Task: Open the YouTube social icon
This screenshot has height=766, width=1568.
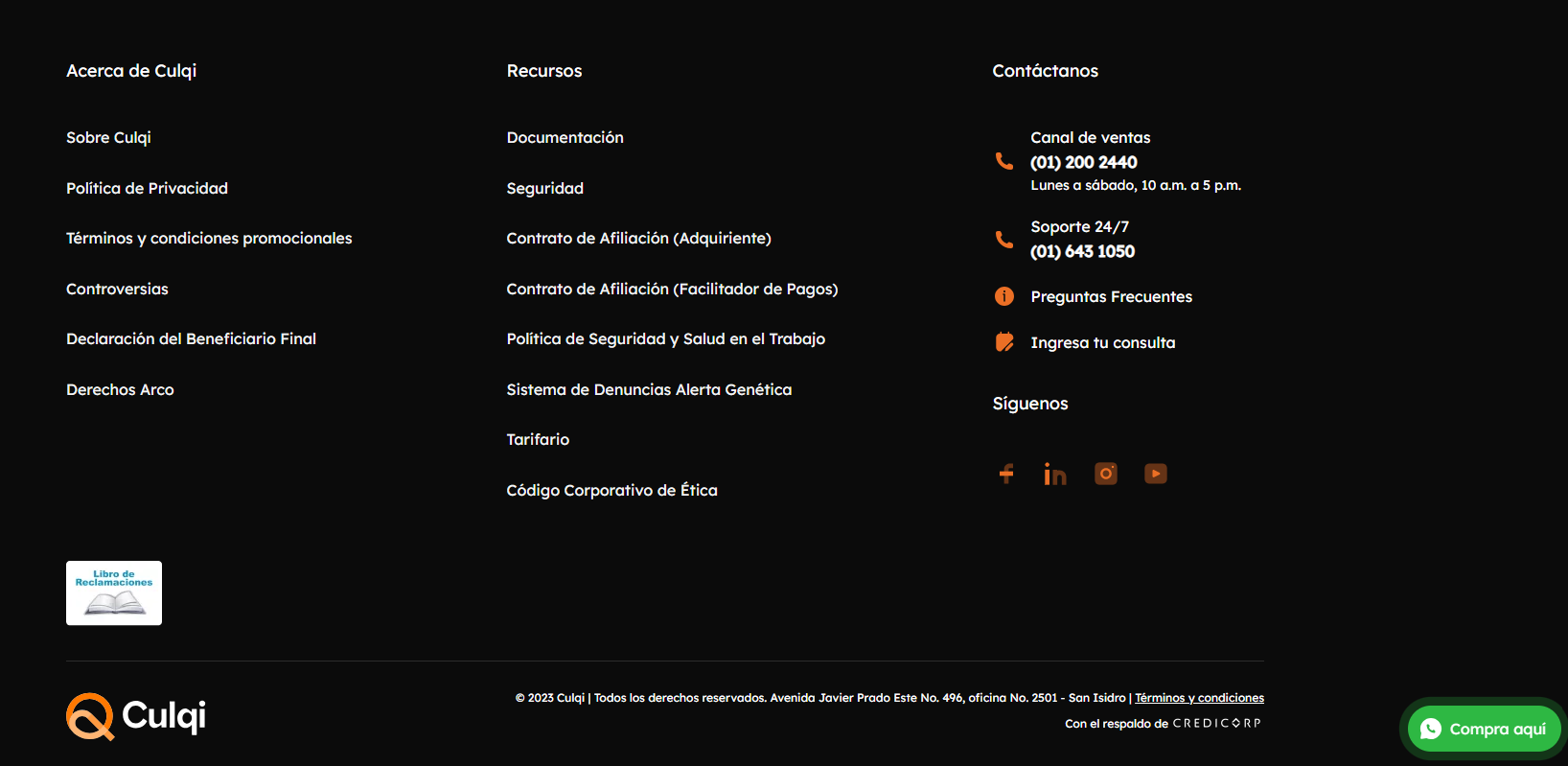Action: pyautogui.click(x=1156, y=474)
